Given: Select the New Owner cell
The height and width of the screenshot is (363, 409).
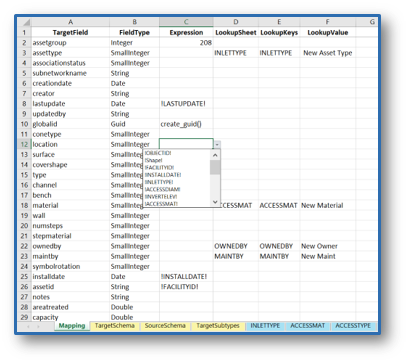Looking at the screenshot, I should [328, 246].
